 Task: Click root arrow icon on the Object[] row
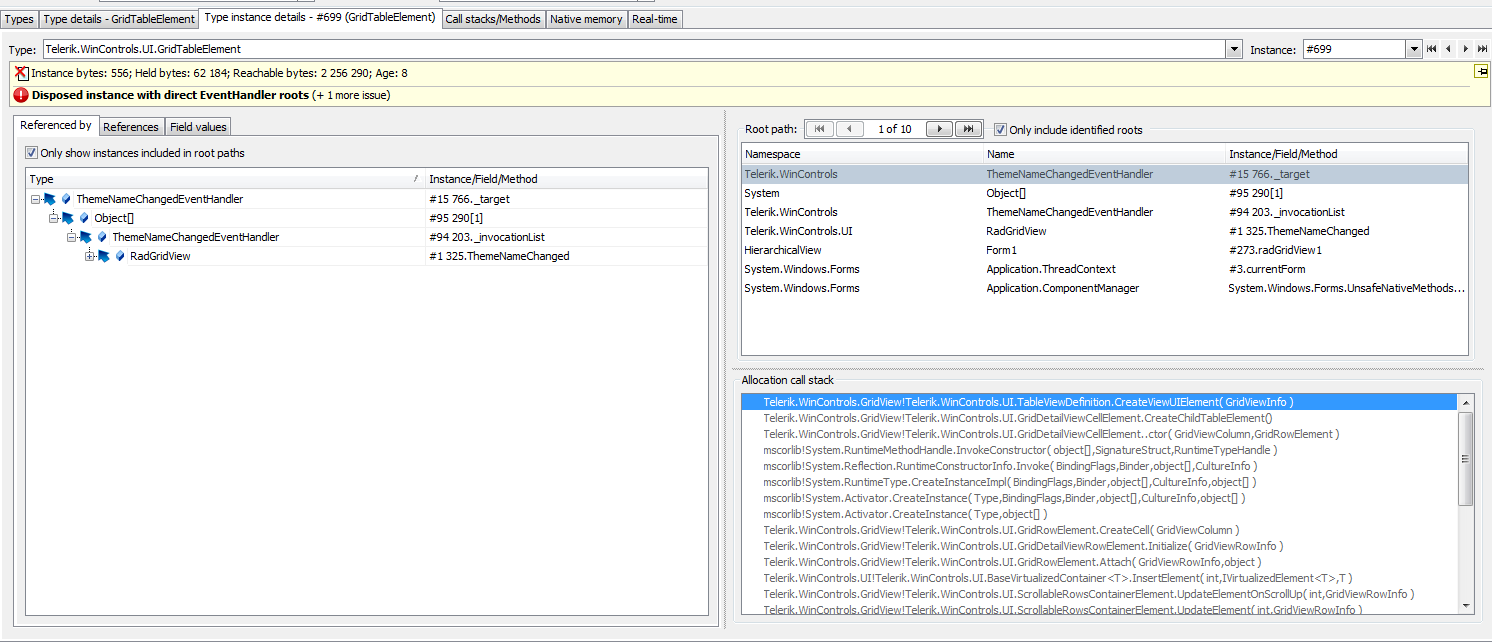coord(67,218)
